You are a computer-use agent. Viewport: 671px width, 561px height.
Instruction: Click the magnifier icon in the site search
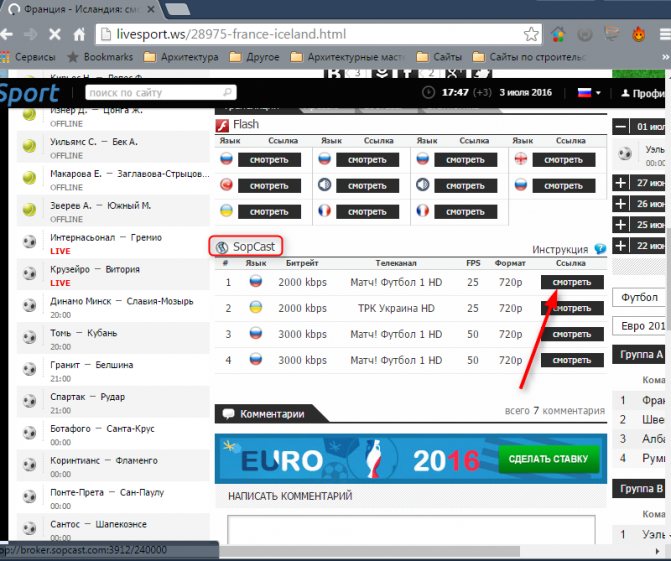228,92
